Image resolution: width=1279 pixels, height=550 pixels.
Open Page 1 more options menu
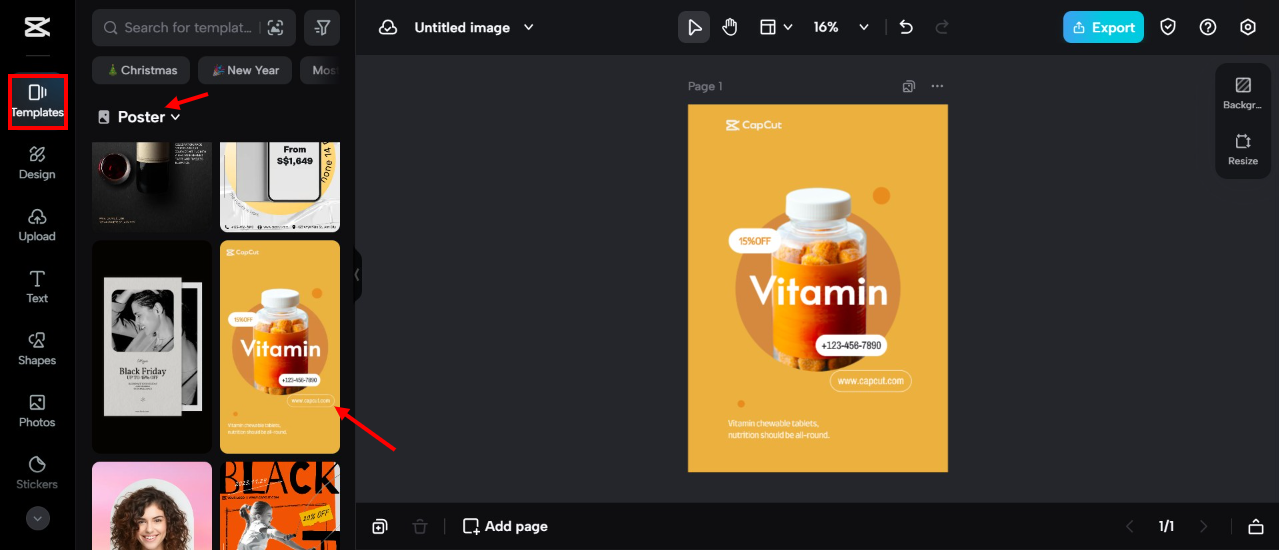[x=937, y=86]
